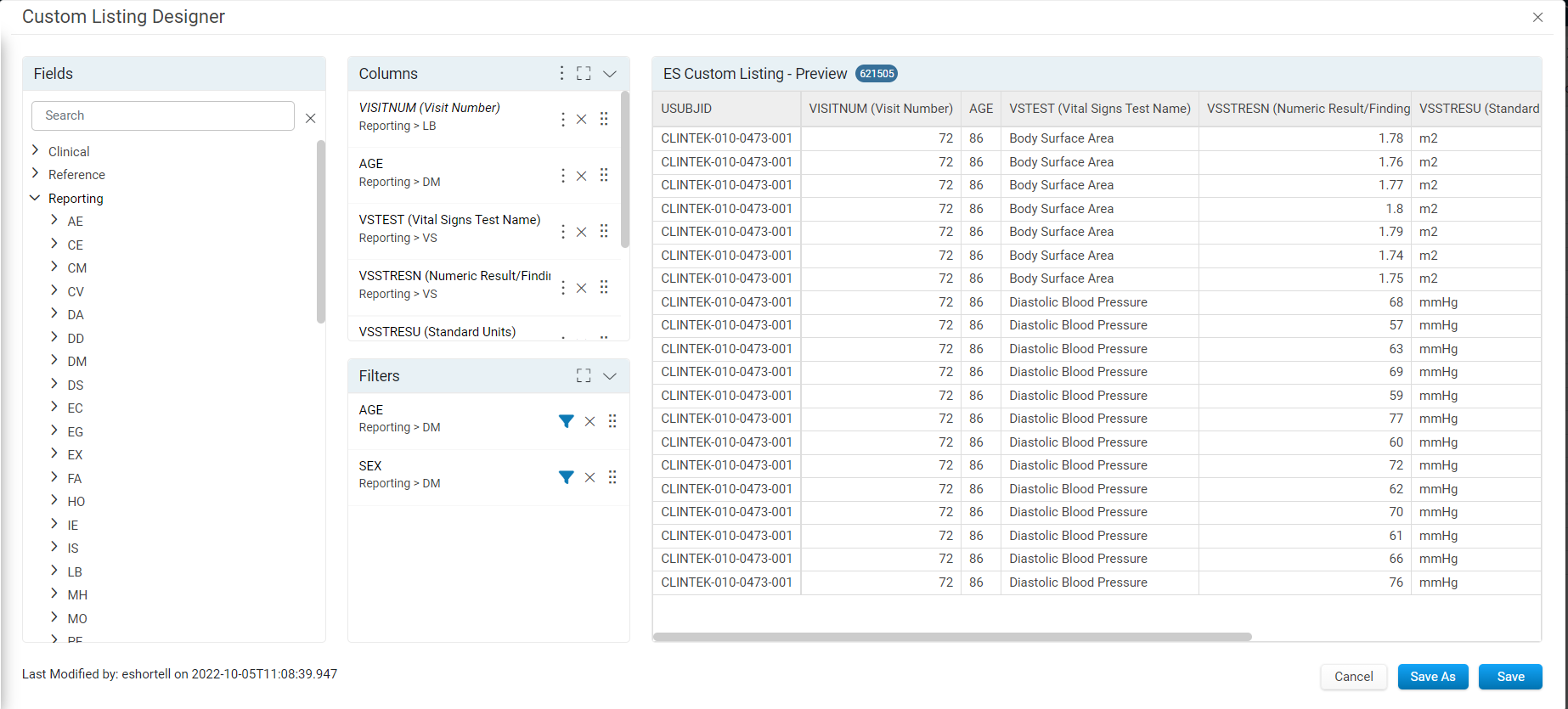Remove the AGE filter

(590, 421)
